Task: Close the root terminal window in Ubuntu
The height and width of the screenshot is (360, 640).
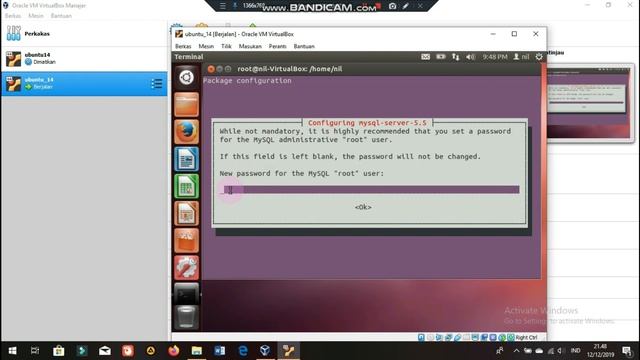Action: click(211, 69)
